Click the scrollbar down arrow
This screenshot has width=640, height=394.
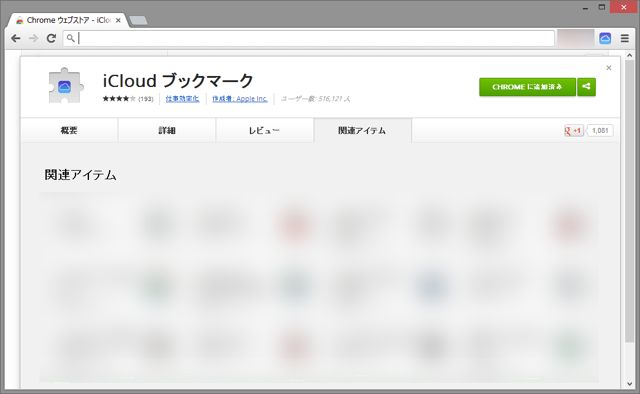(630, 384)
